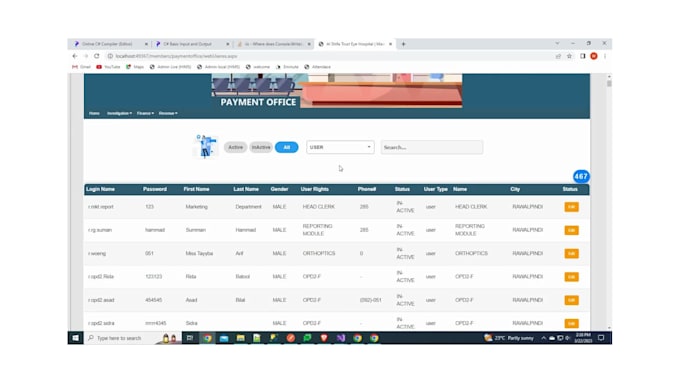Image resolution: width=680 pixels, height=383 pixels.
Task: Open the Maps bookmark
Action: [135, 67]
